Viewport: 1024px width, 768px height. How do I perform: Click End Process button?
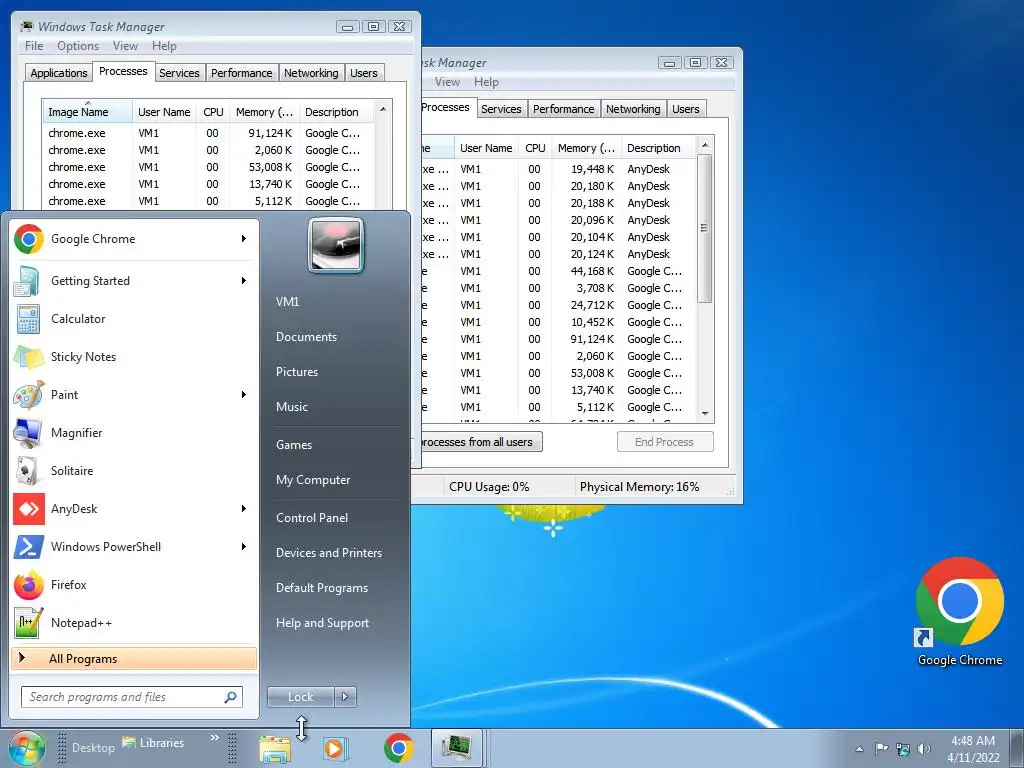665,442
